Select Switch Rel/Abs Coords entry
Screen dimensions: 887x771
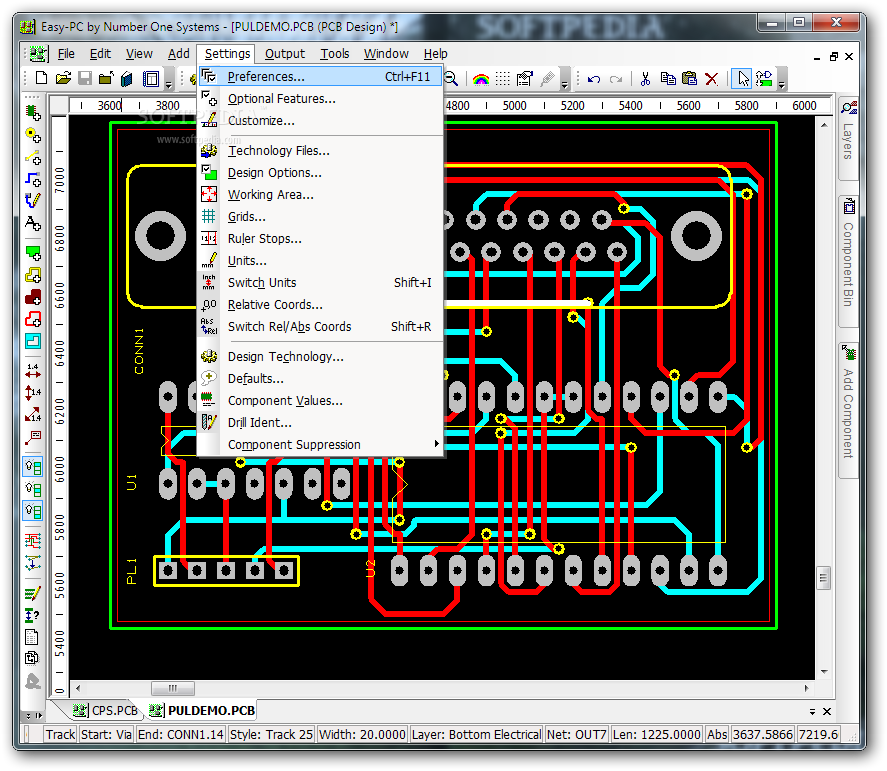tap(320, 326)
